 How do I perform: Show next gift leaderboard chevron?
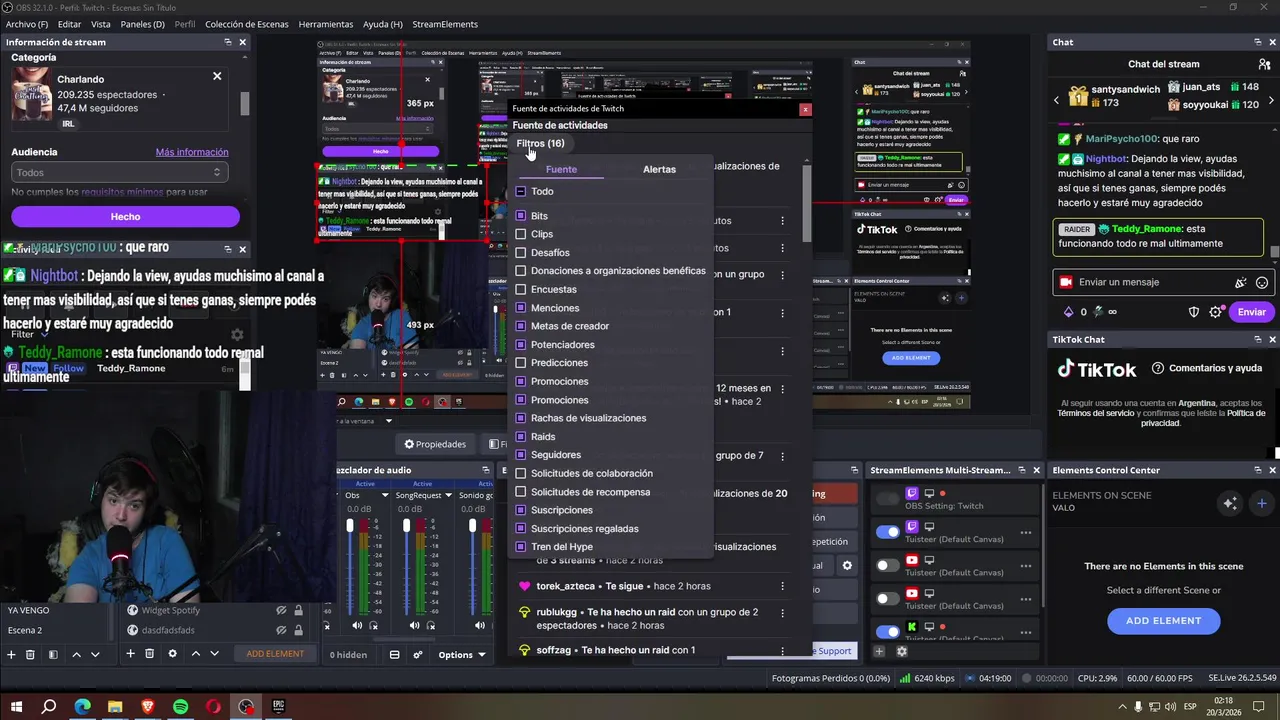coord(1271,100)
